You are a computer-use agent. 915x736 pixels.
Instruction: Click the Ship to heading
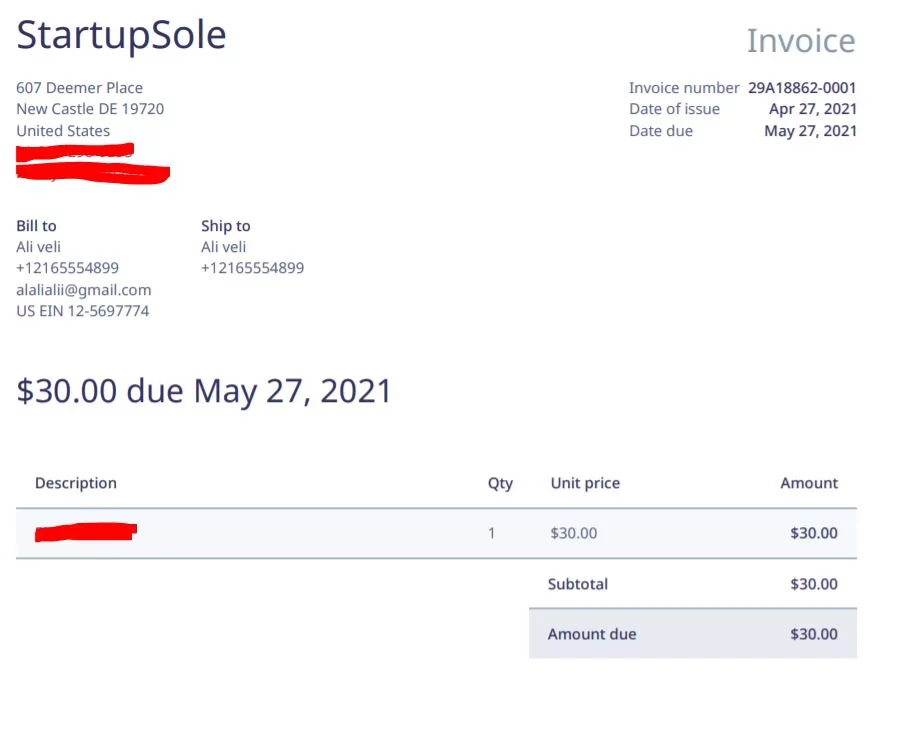pyautogui.click(x=225, y=226)
